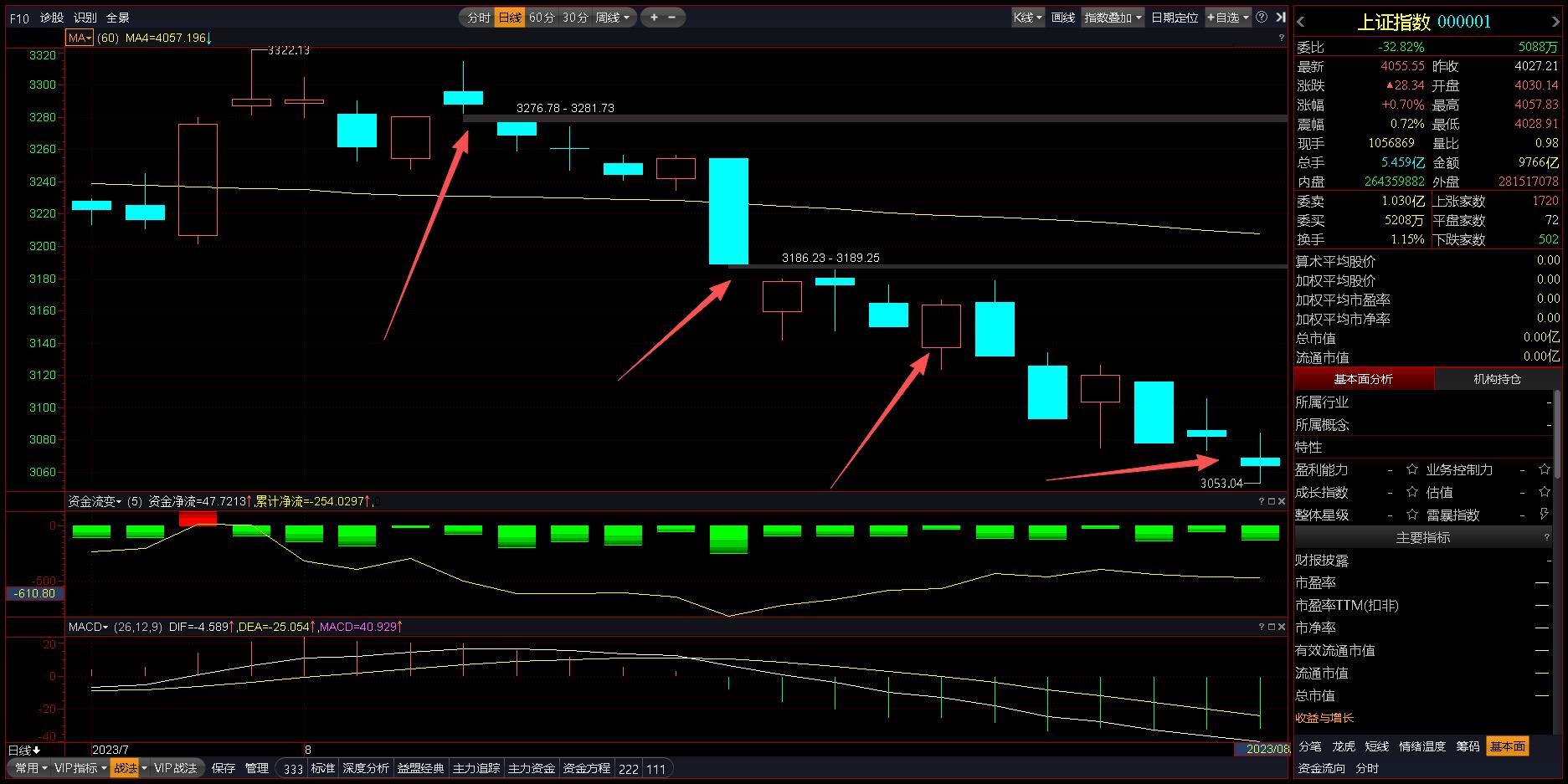Click the 日期定位 button
This screenshot has height=784, width=1568.
tap(1175, 17)
